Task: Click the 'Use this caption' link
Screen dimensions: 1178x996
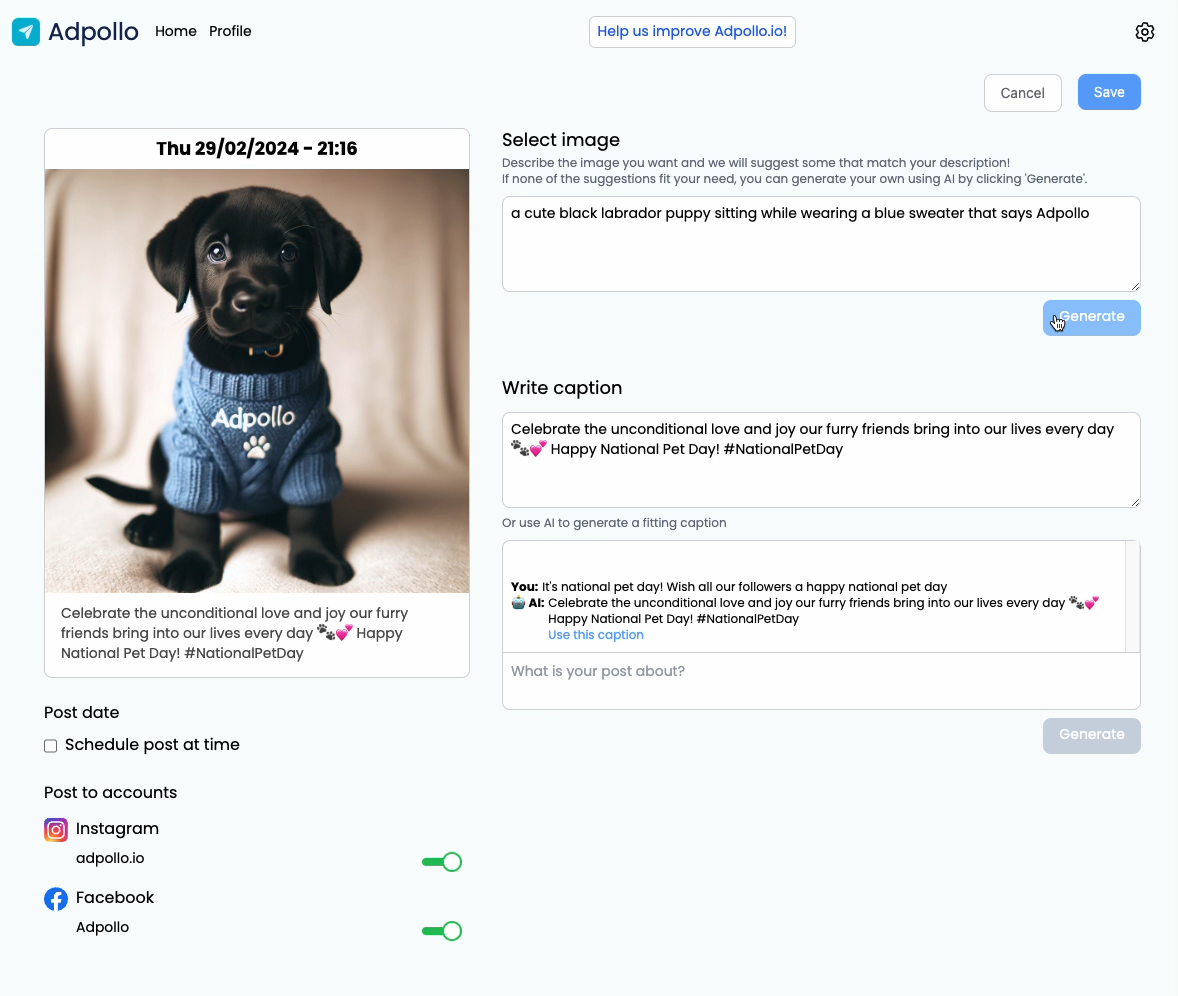Action: 596,635
